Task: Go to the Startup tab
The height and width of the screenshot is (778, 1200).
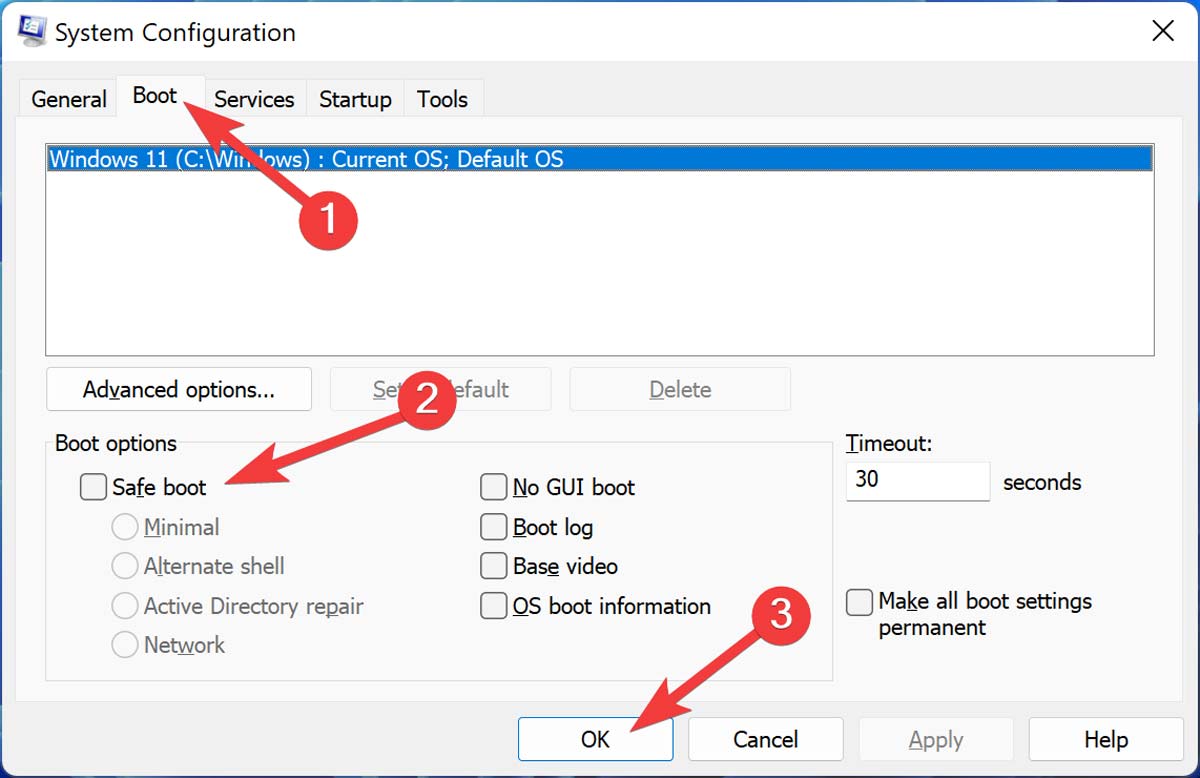Action: [355, 98]
